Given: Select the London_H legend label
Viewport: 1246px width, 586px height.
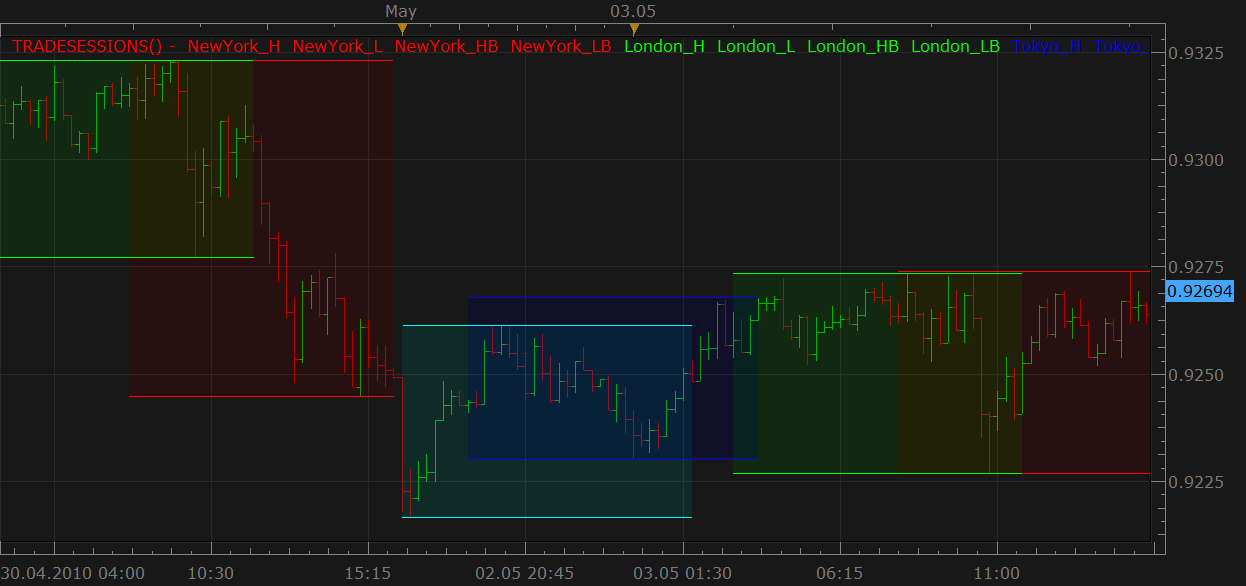Looking at the screenshot, I should (x=664, y=46).
